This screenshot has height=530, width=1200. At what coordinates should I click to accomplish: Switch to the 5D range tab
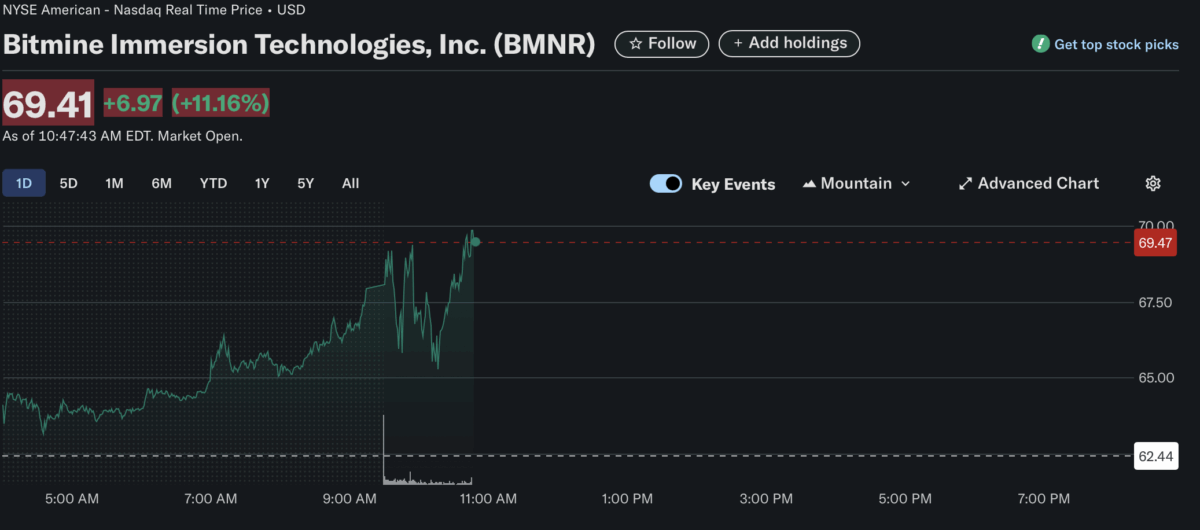68,183
